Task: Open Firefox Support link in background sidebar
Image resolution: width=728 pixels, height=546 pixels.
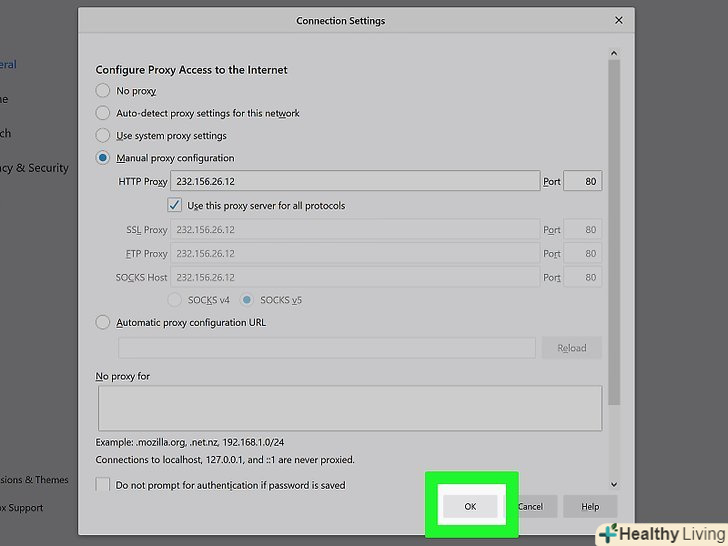Action: [21, 508]
